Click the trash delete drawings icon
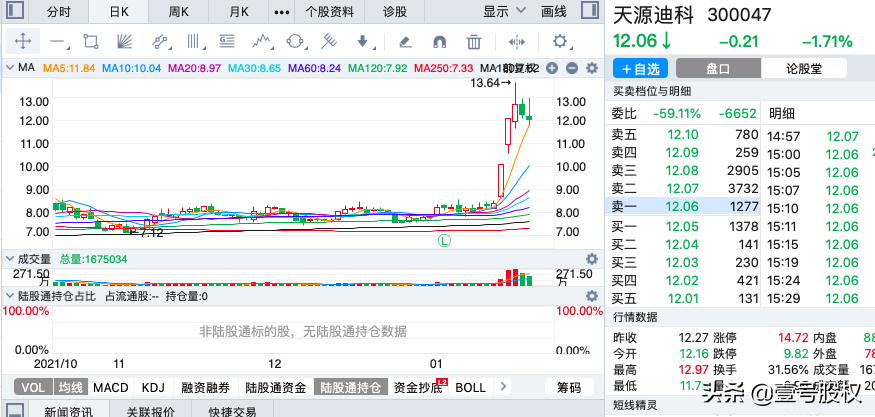Viewport: 875px width, 417px height. point(474,41)
